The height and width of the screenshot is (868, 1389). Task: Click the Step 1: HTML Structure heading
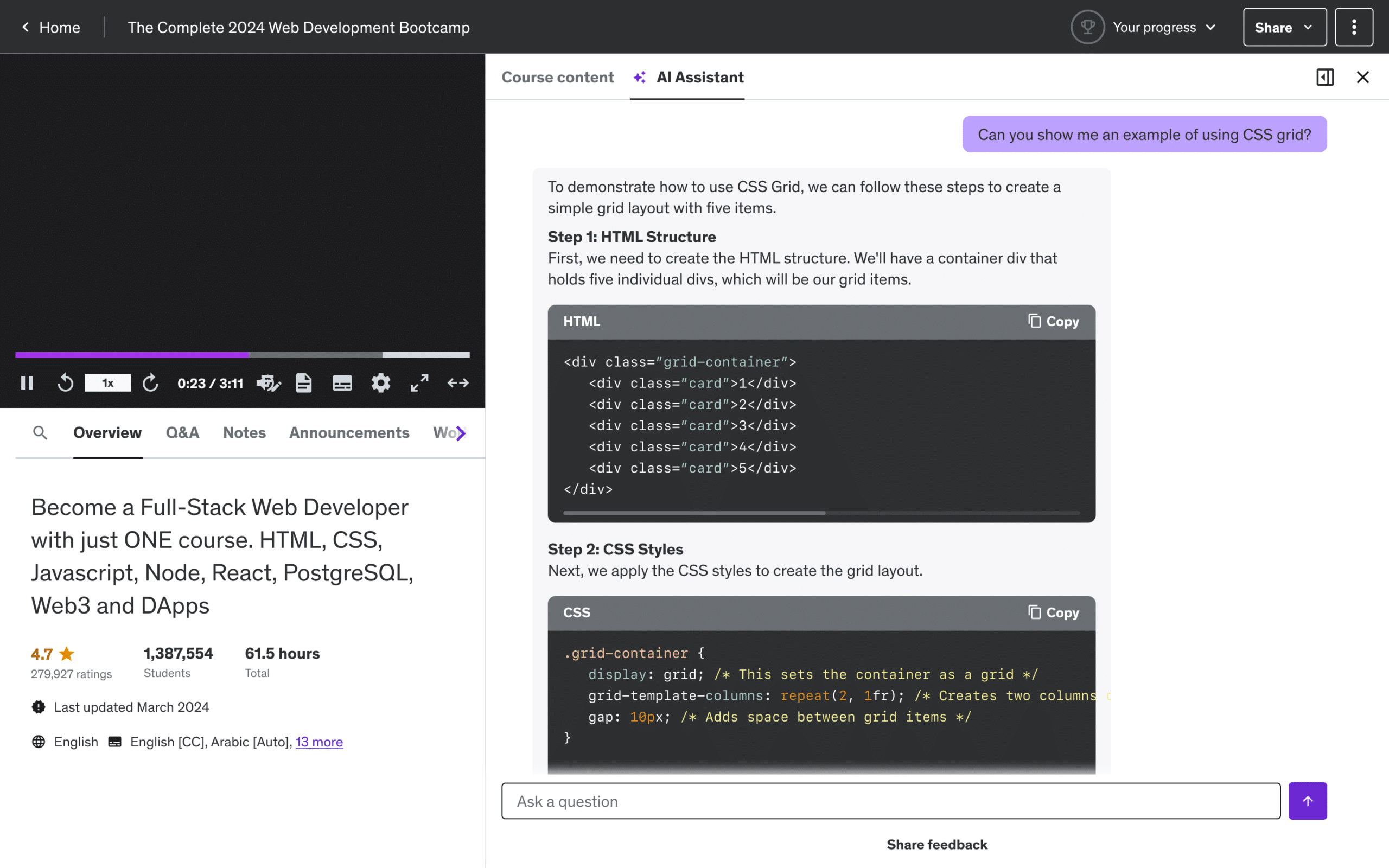[632, 237]
